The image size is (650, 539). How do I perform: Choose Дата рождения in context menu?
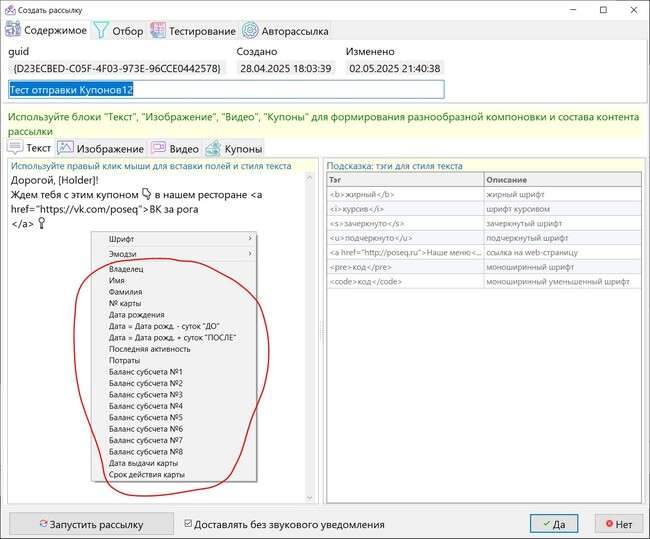tap(139, 314)
